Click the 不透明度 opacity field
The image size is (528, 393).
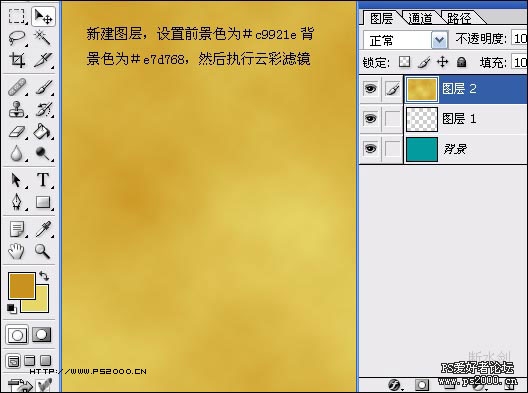[519, 38]
